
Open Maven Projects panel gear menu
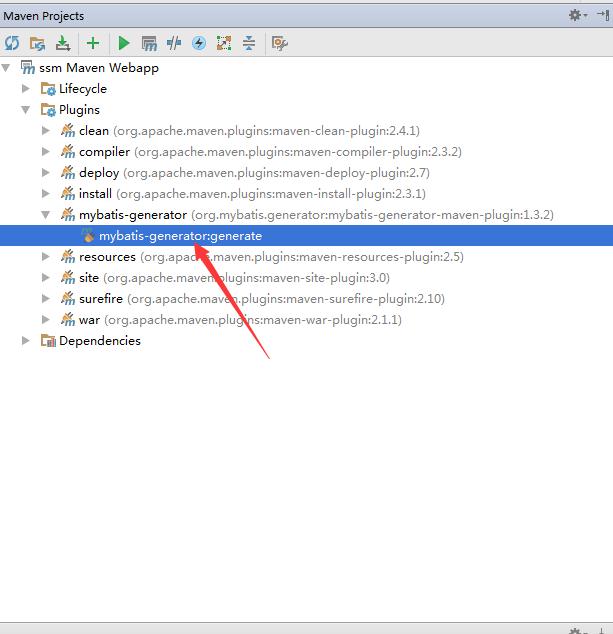click(x=578, y=15)
